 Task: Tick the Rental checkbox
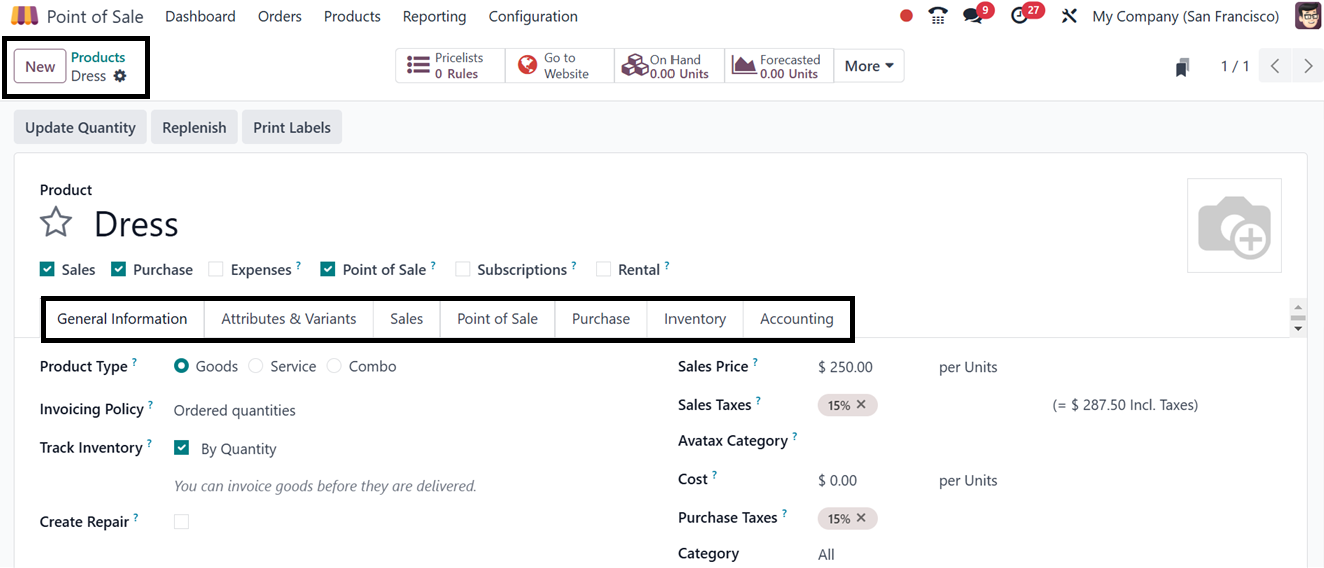tap(603, 269)
